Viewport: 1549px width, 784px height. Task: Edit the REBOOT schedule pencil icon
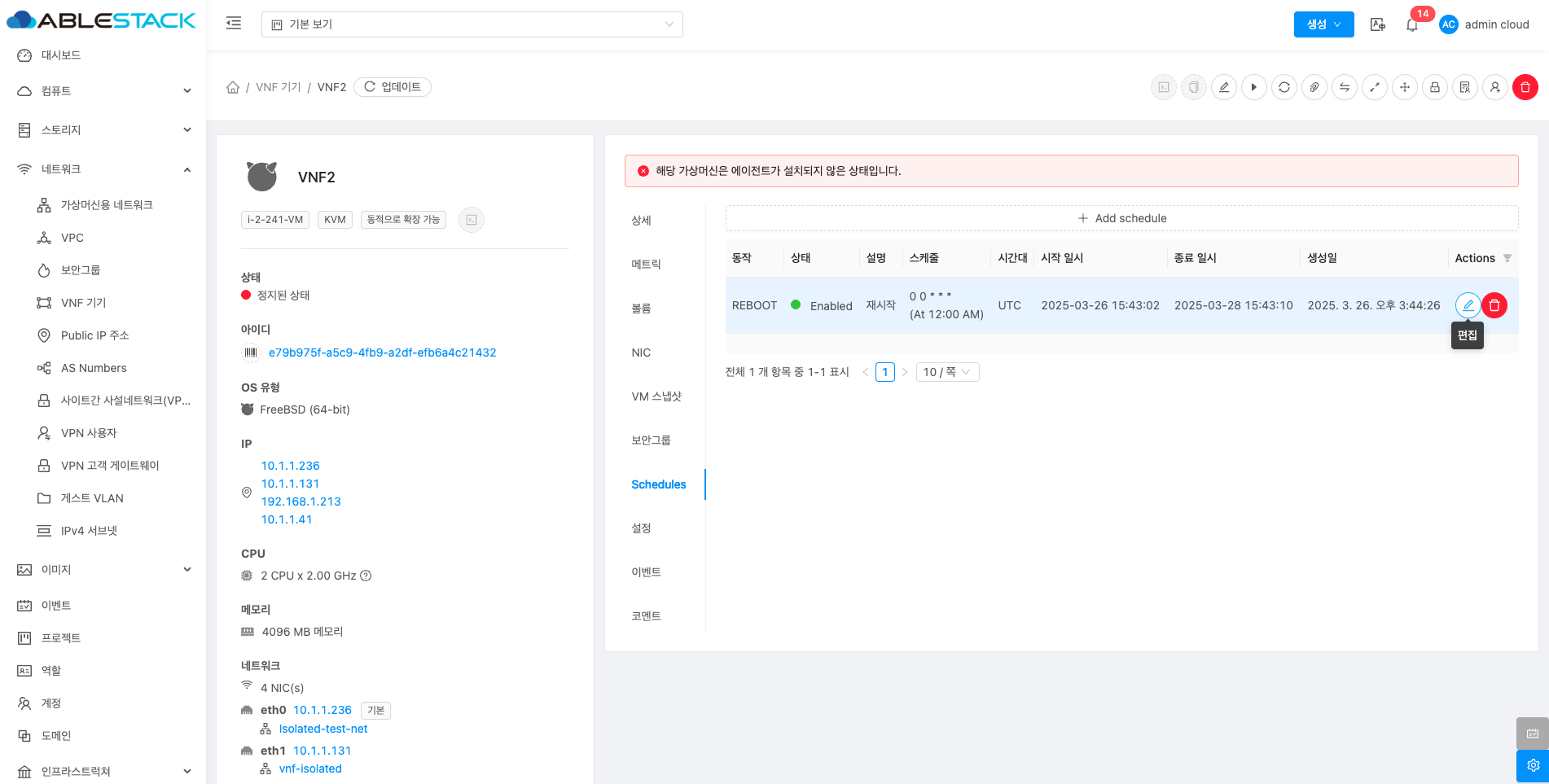coord(1468,305)
